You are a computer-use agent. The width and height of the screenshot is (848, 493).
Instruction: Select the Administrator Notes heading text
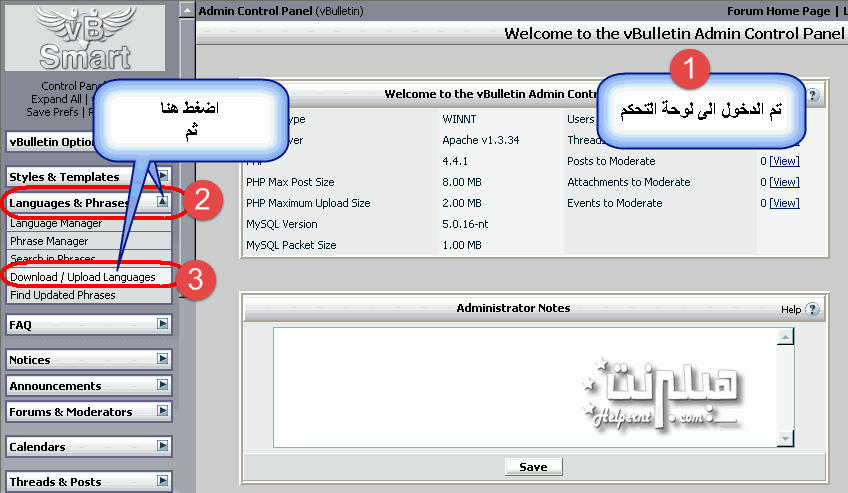(x=513, y=308)
